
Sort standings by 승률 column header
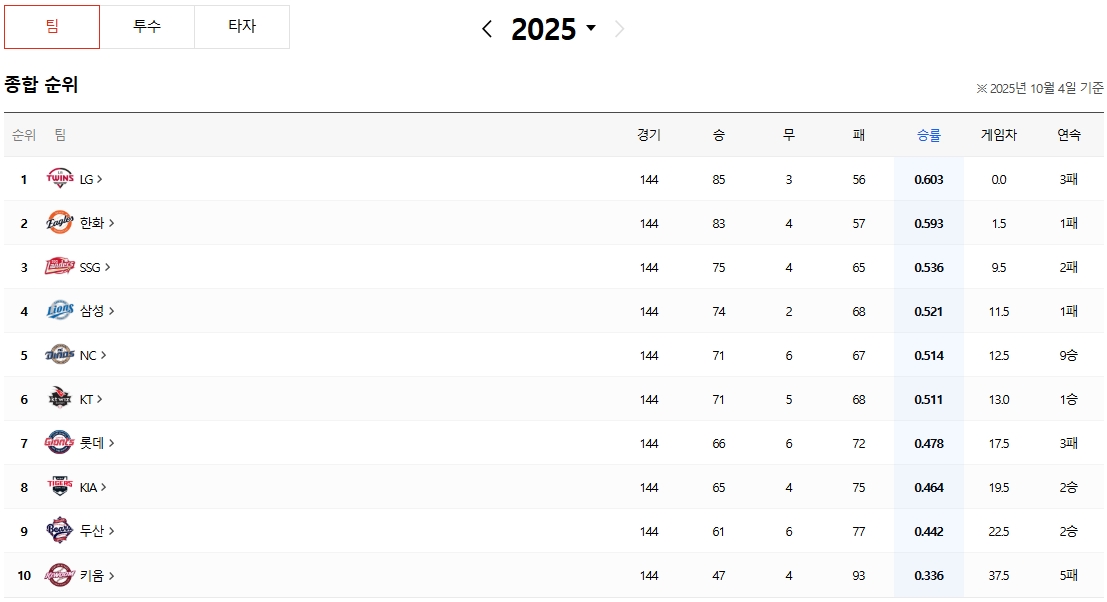pos(929,135)
